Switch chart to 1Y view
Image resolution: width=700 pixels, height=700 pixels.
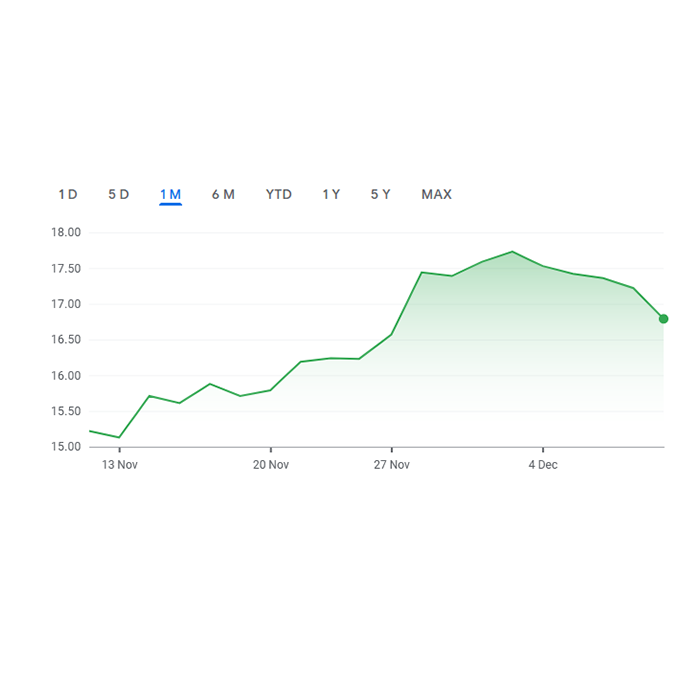click(x=331, y=194)
